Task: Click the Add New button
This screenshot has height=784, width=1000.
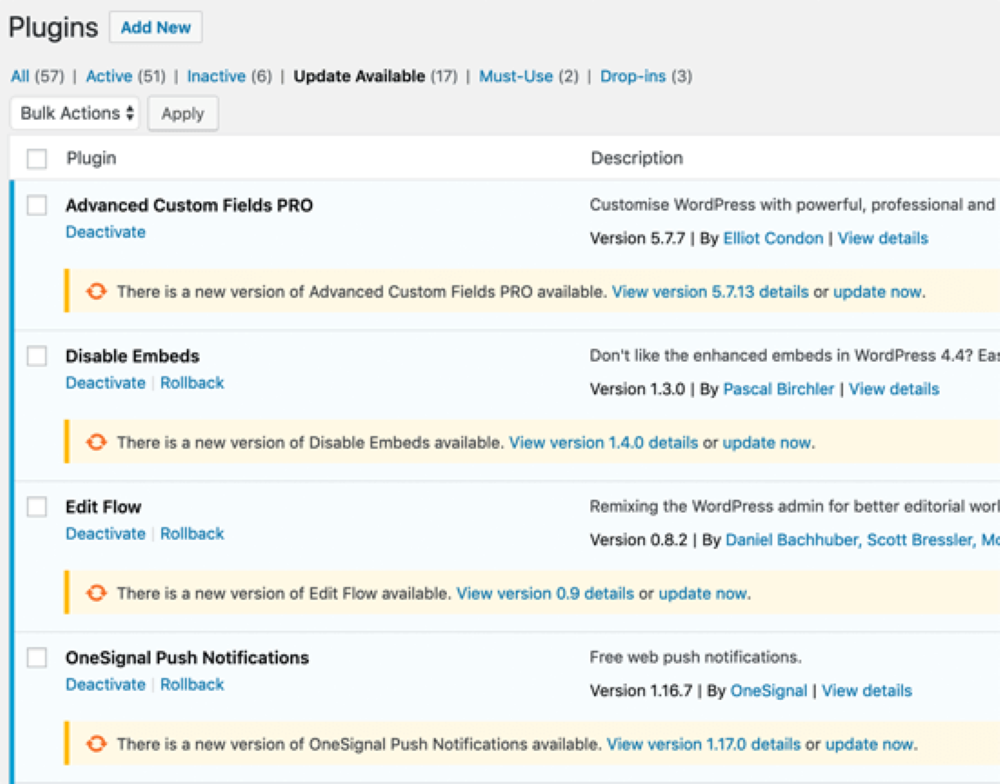Action: tap(156, 27)
